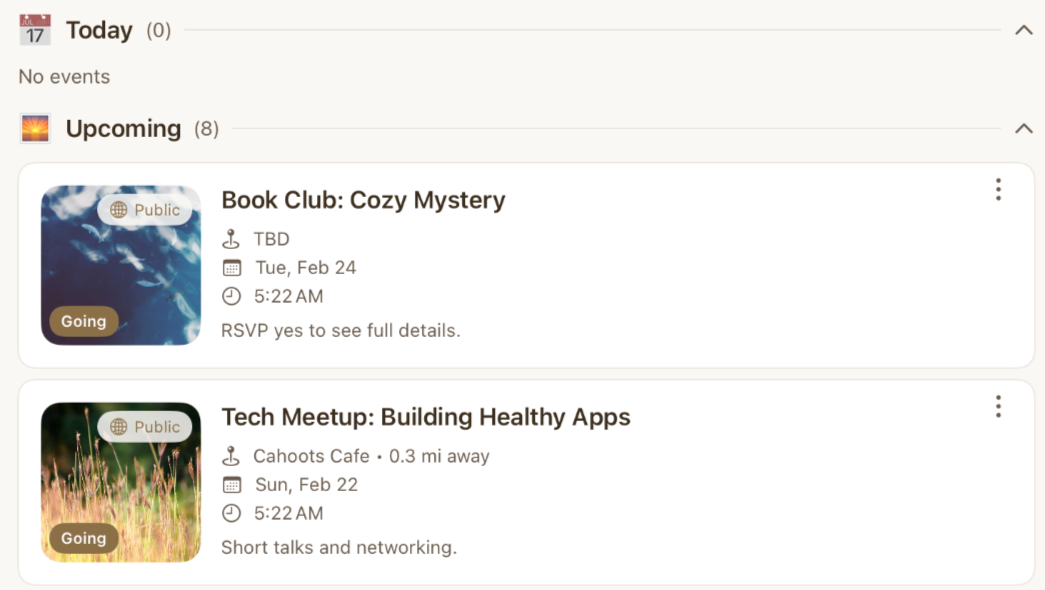Select the calendar date icon under Book Club
Screen dimensions: 1045x590
(x=231, y=267)
